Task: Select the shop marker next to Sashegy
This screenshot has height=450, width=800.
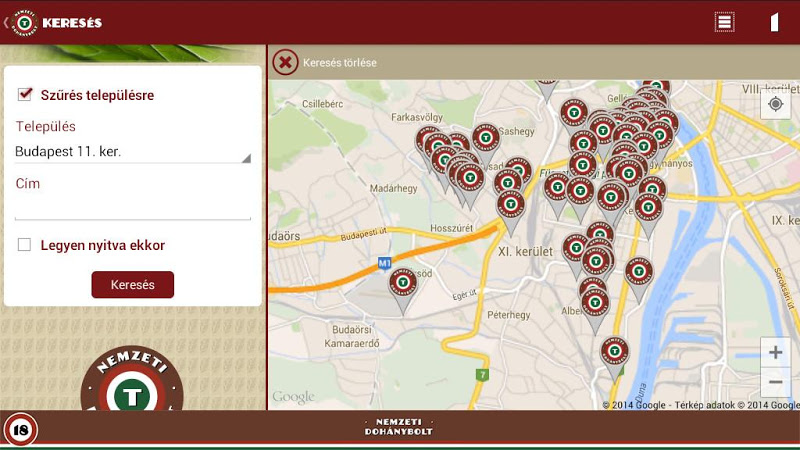Action: [x=486, y=142]
